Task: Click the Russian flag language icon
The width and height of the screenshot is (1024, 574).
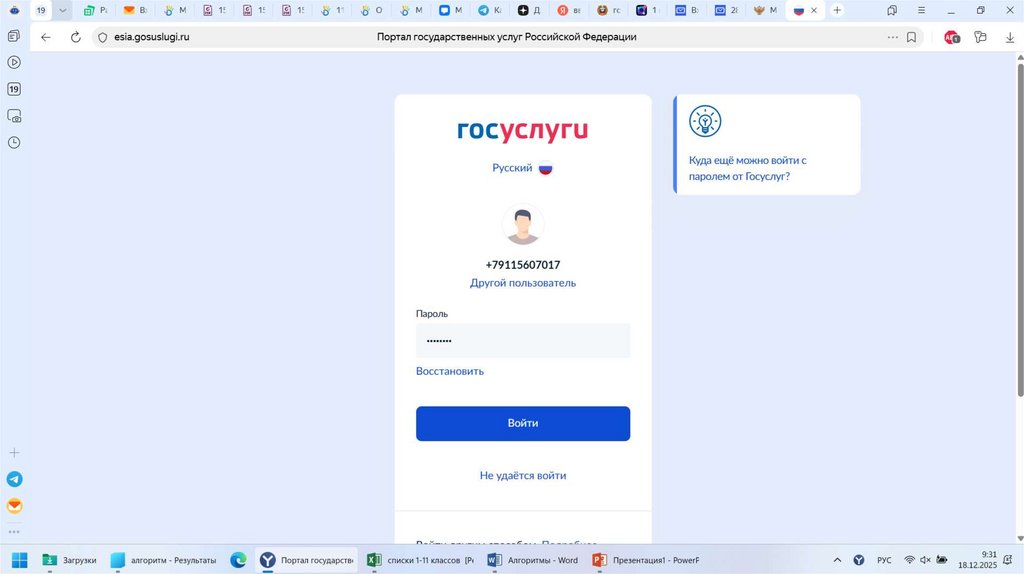Action: [x=545, y=168]
